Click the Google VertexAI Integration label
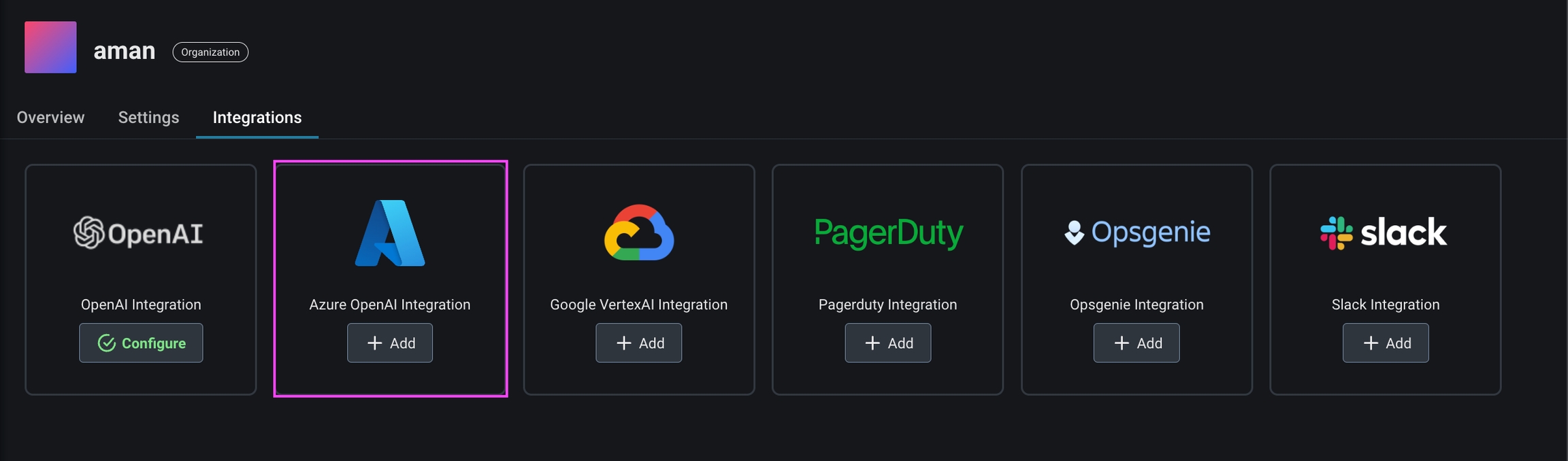 point(639,305)
